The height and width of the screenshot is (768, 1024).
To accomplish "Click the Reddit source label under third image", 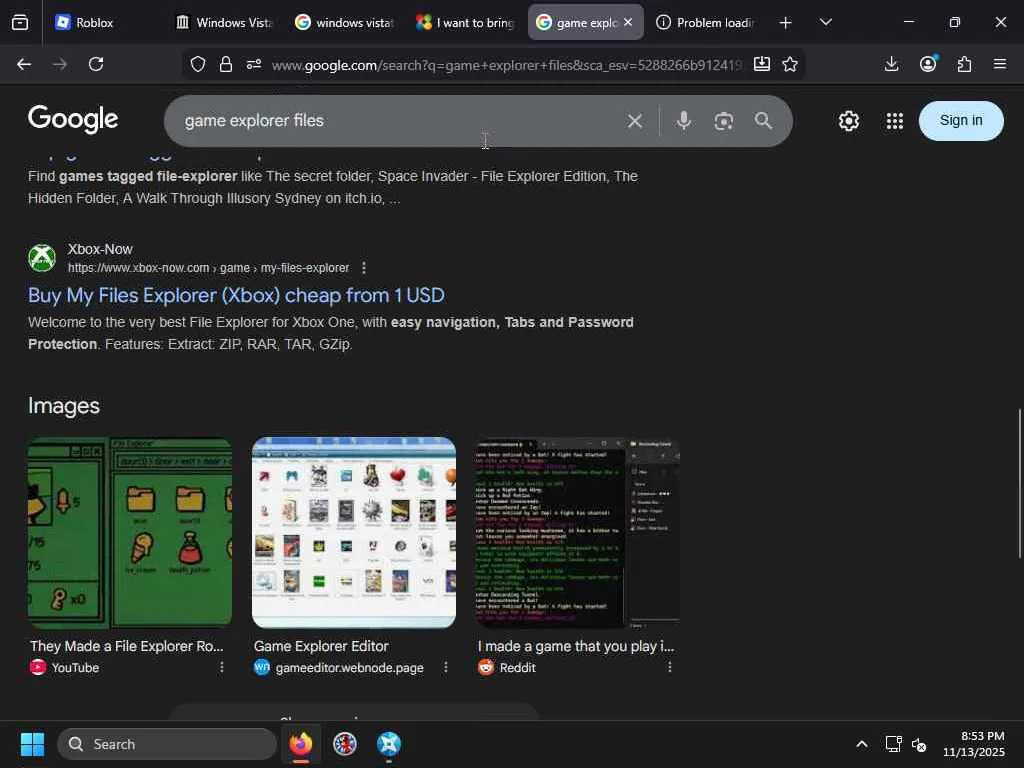I will point(517,667).
